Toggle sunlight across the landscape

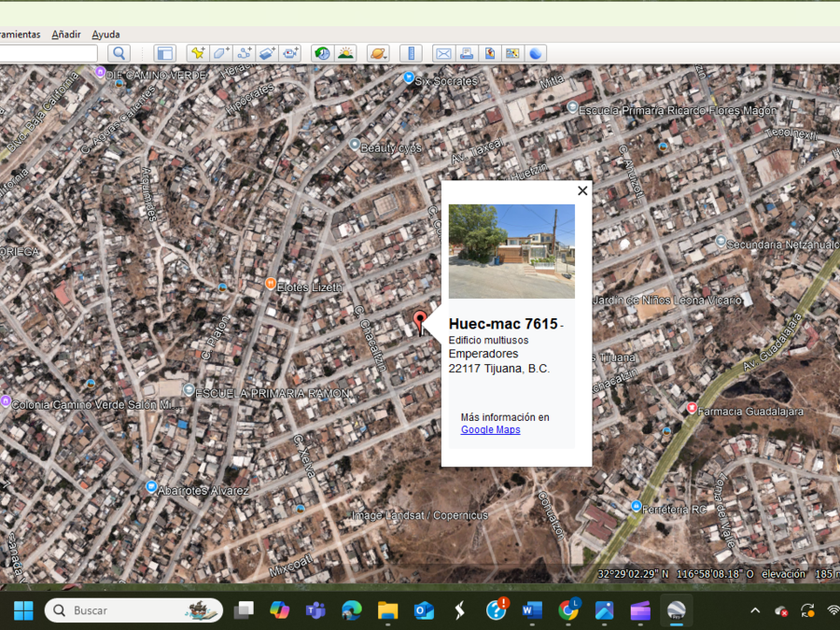[x=345, y=53]
